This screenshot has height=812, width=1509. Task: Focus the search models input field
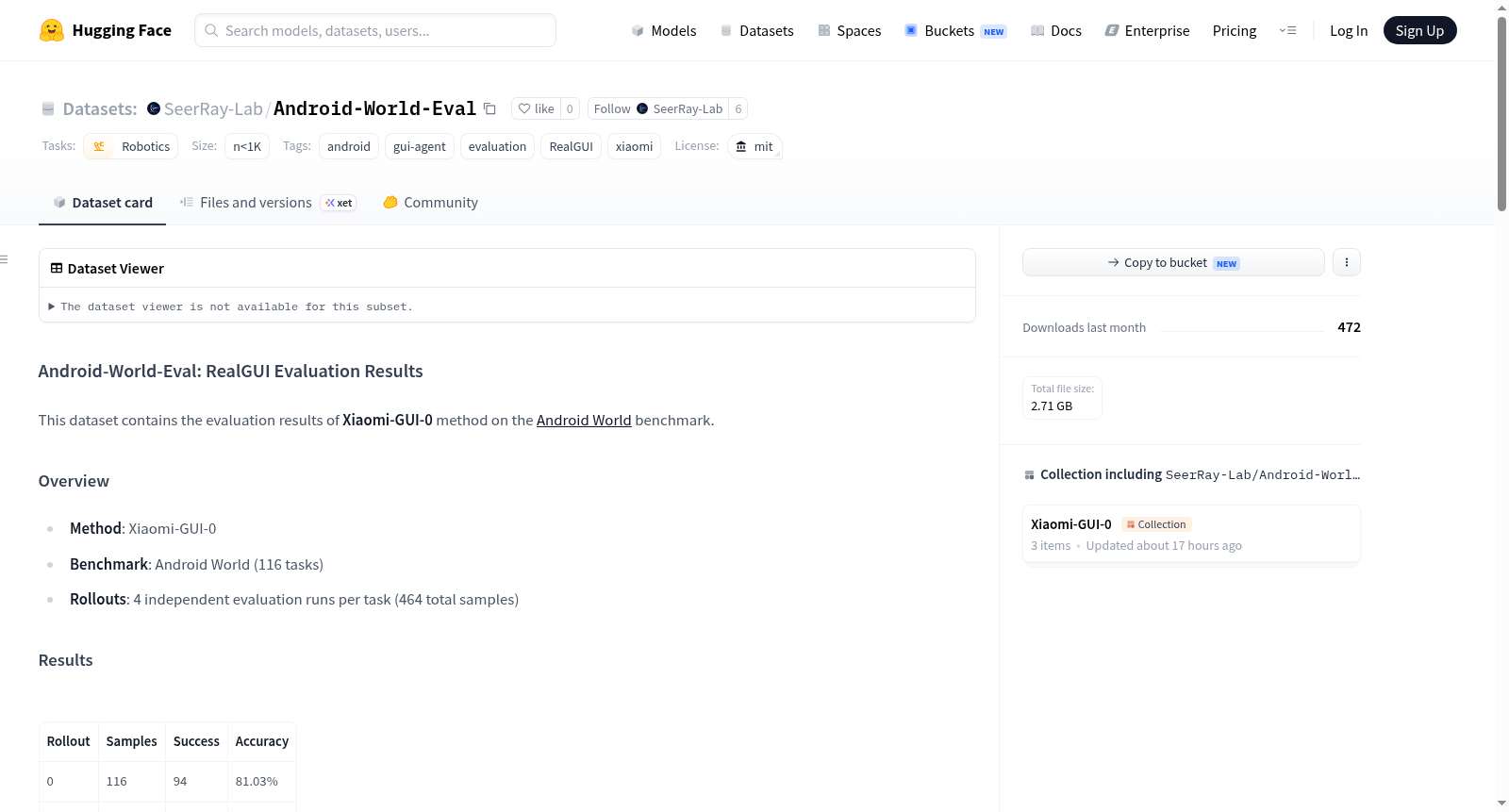tap(375, 30)
